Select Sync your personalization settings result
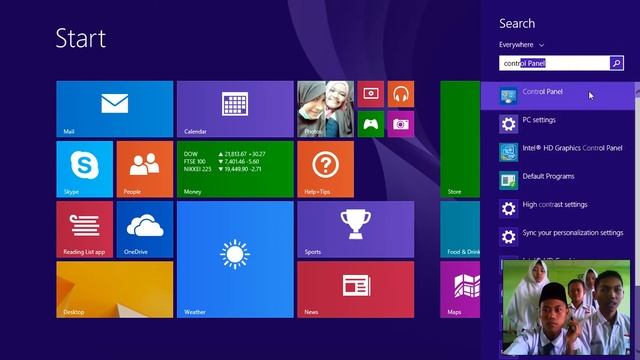Screen dimensions: 640x360 [x=558, y=236]
